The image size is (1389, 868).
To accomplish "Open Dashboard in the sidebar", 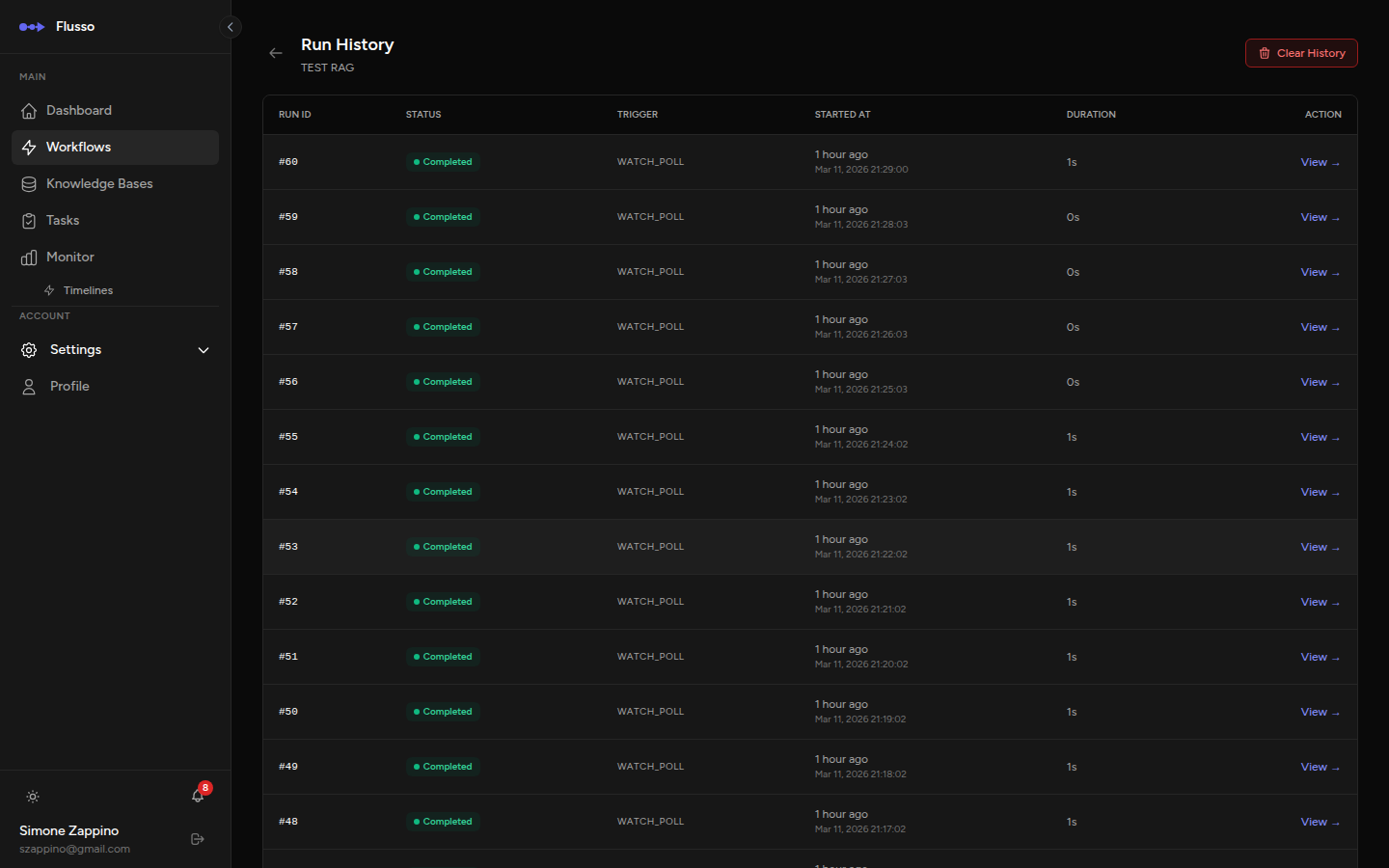I will [x=115, y=111].
